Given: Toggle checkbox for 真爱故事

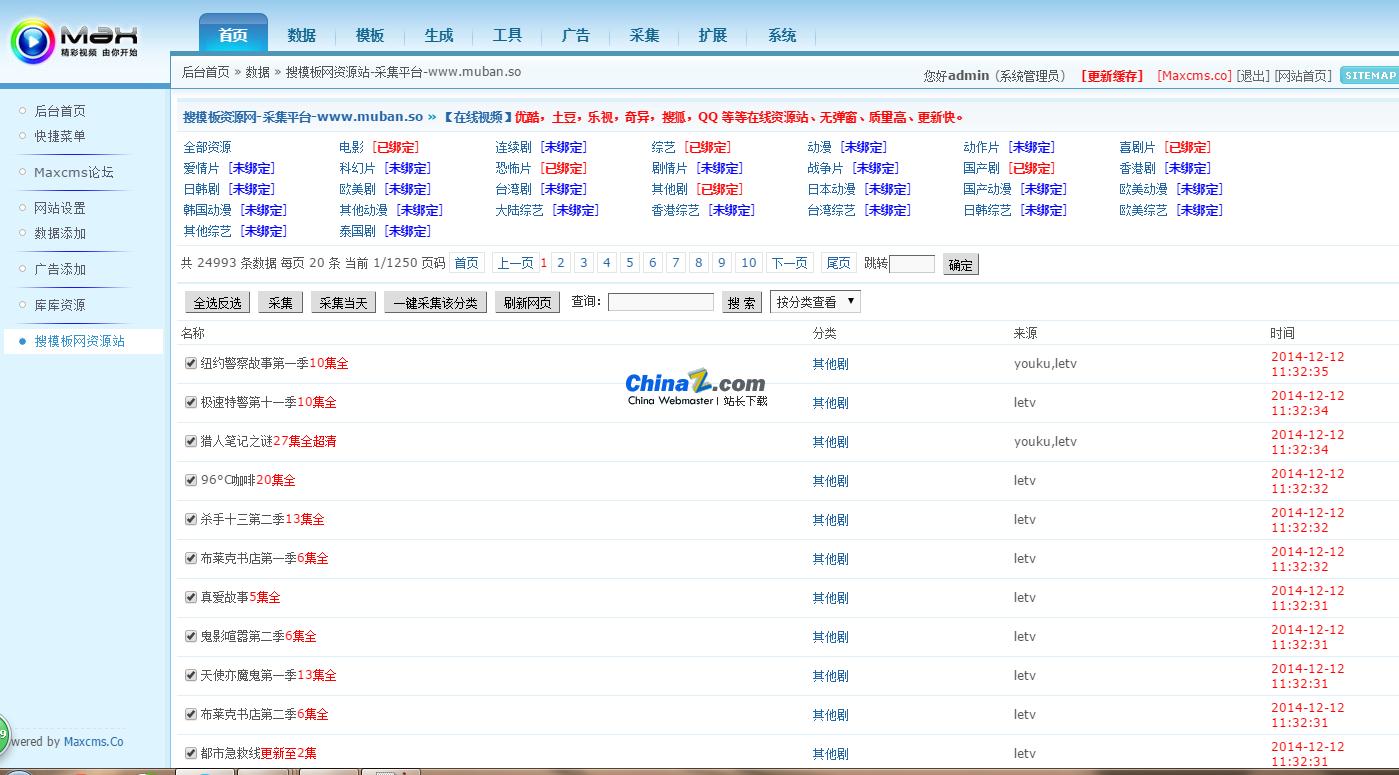Looking at the screenshot, I should (x=191, y=597).
